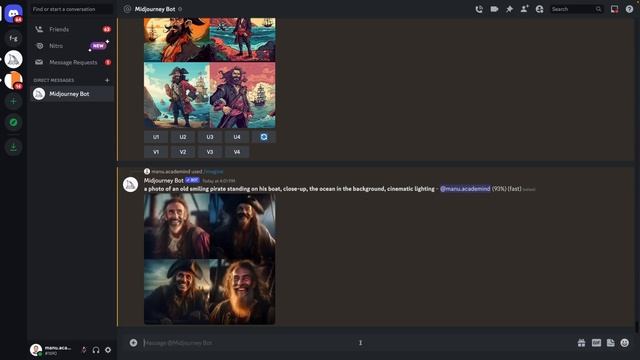Create variations with V2
Screen dimensions: 640x360
click(183, 152)
